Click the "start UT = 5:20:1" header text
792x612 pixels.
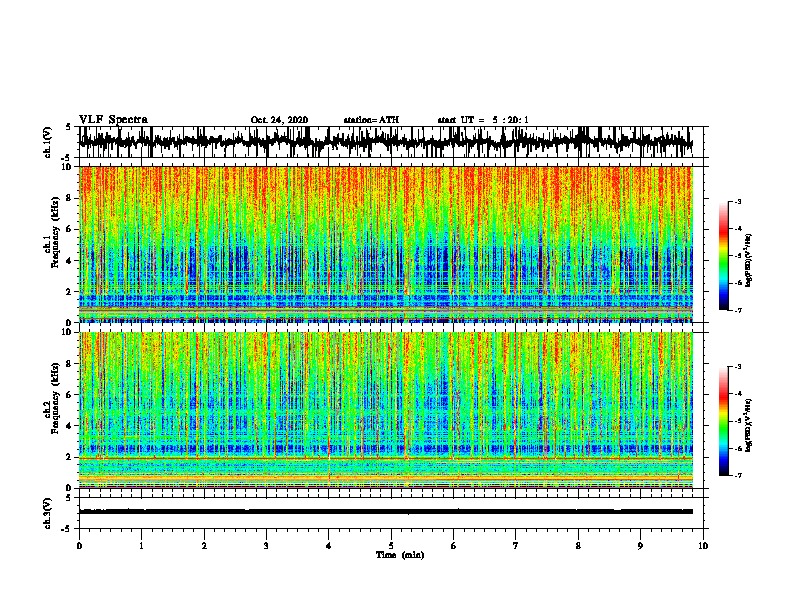[483, 120]
